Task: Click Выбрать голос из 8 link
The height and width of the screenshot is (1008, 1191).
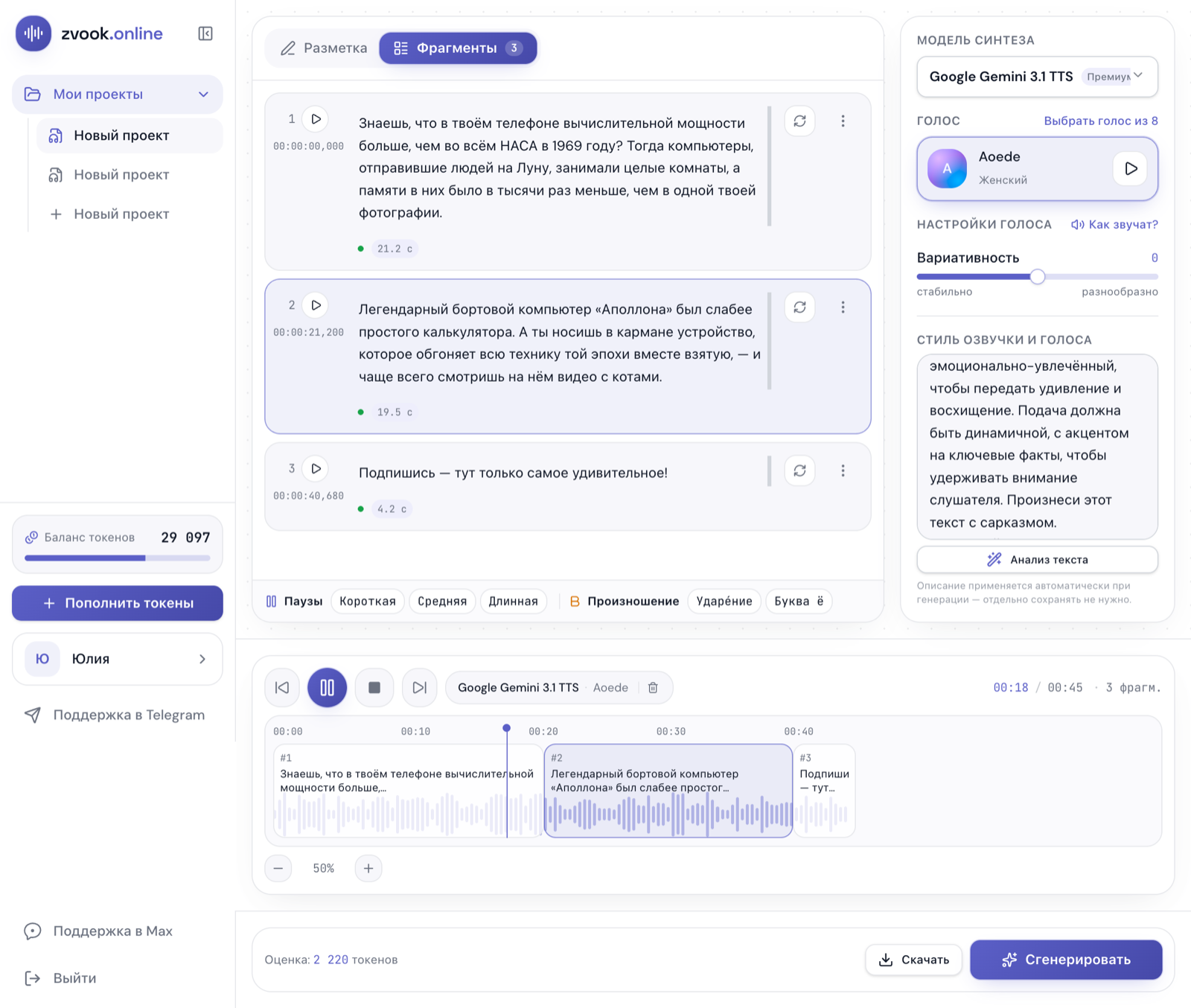Action: (1100, 121)
